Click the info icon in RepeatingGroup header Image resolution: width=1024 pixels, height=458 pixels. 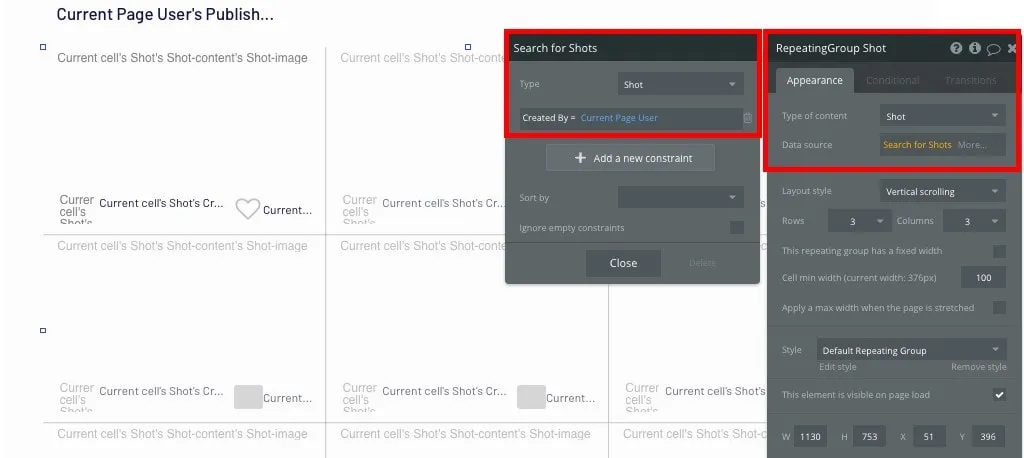click(975, 48)
